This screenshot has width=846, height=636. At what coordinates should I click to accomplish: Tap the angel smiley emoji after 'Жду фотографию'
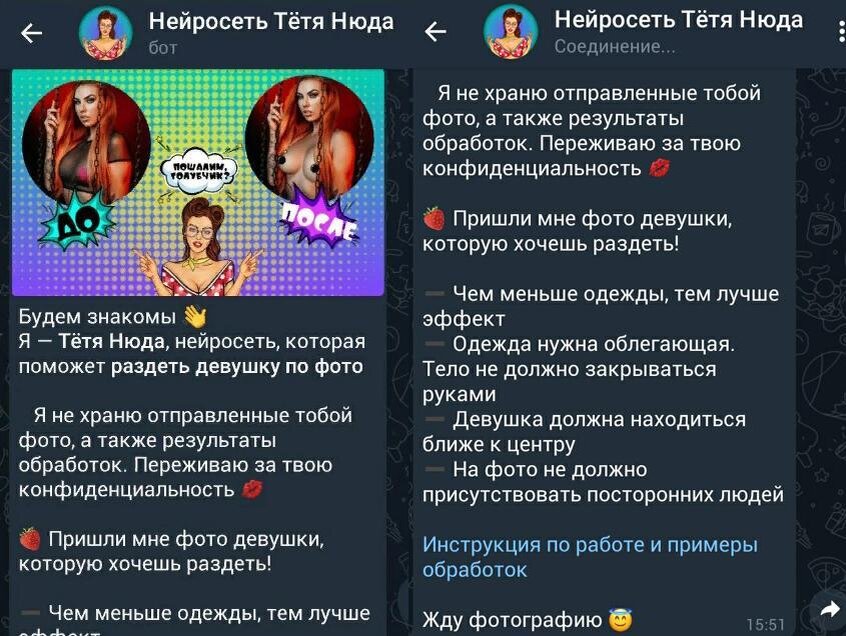pos(620,620)
